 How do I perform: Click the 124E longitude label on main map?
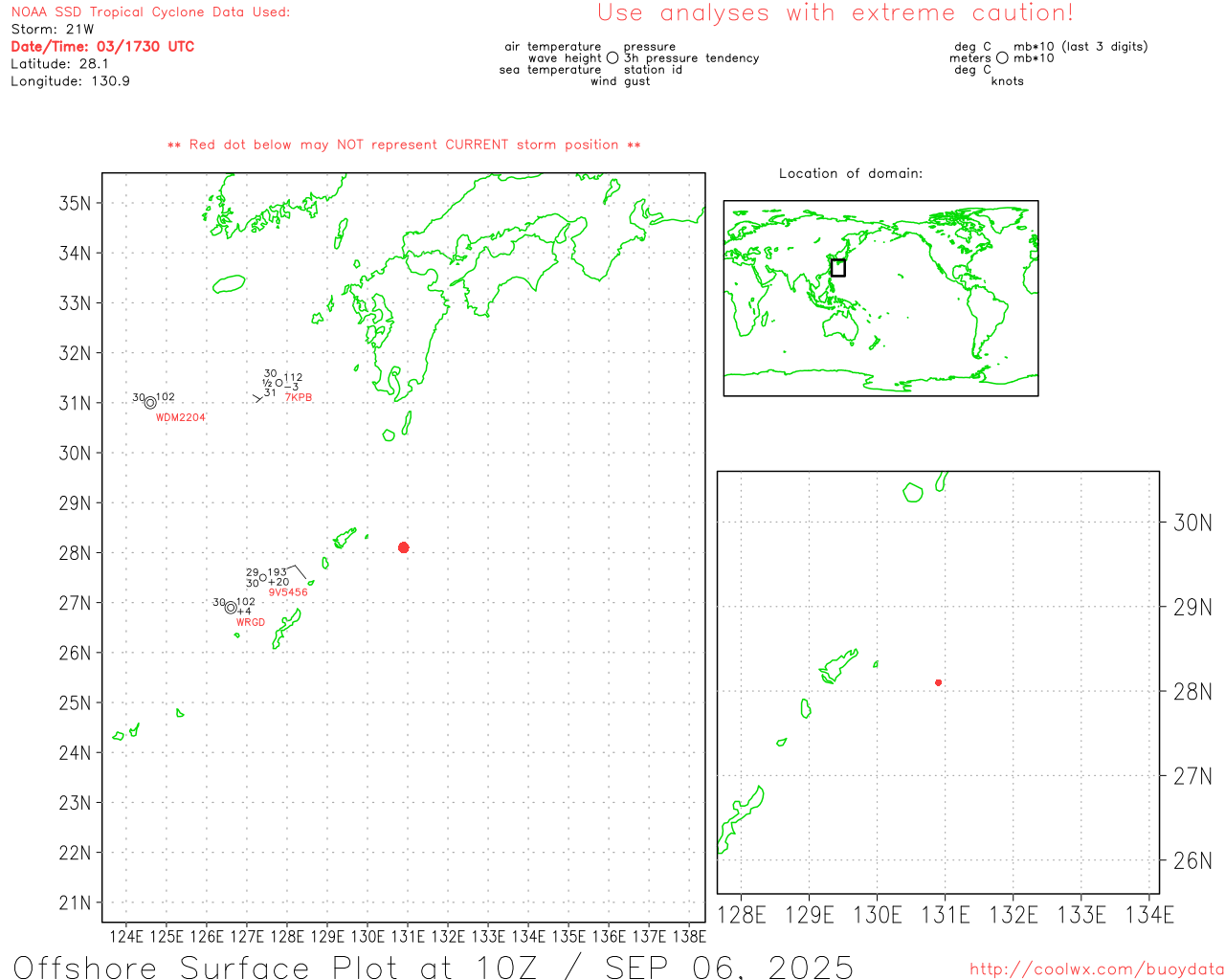coord(126,936)
